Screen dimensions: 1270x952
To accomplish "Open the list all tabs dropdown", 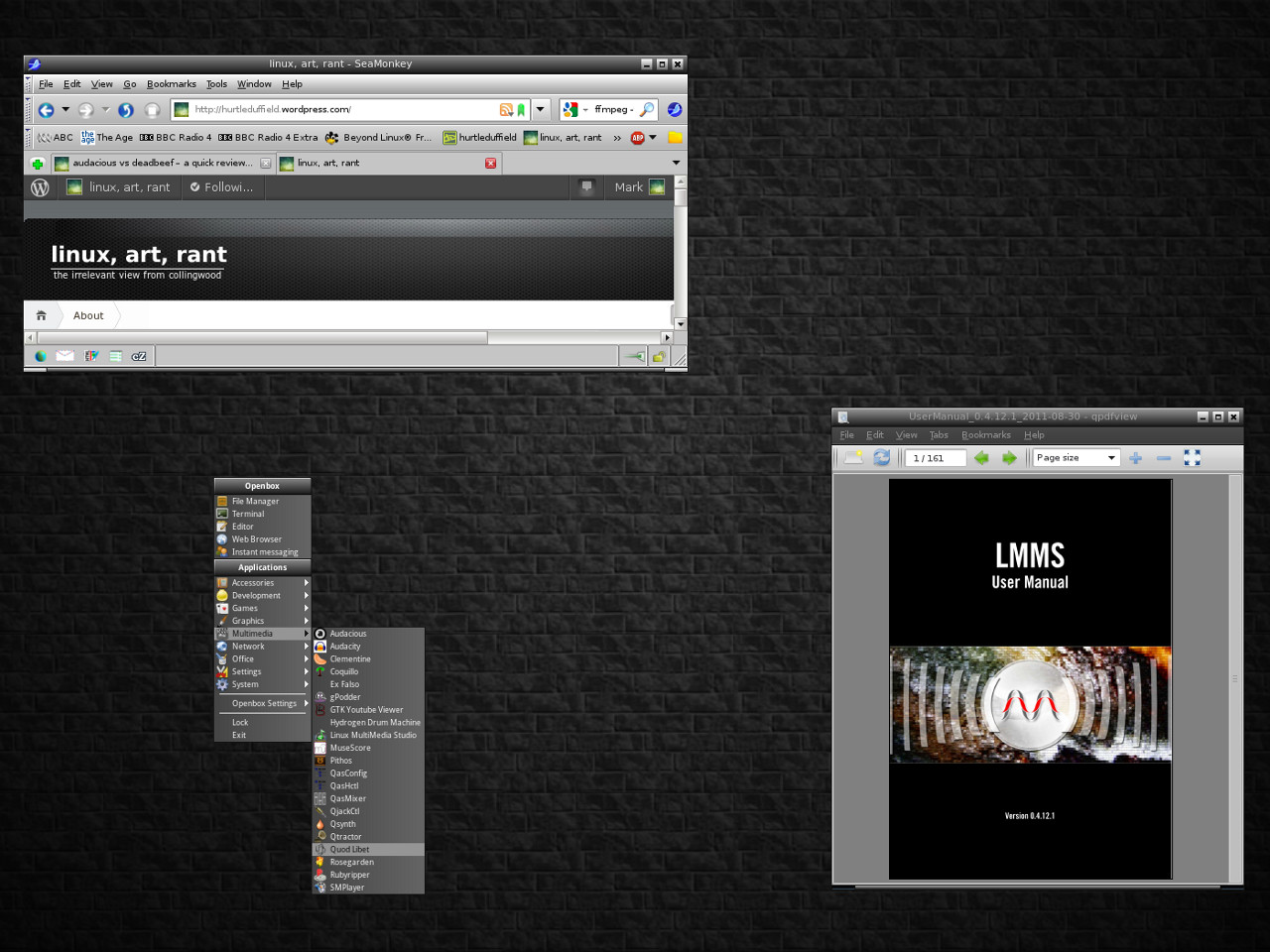I will pos(677,164).
